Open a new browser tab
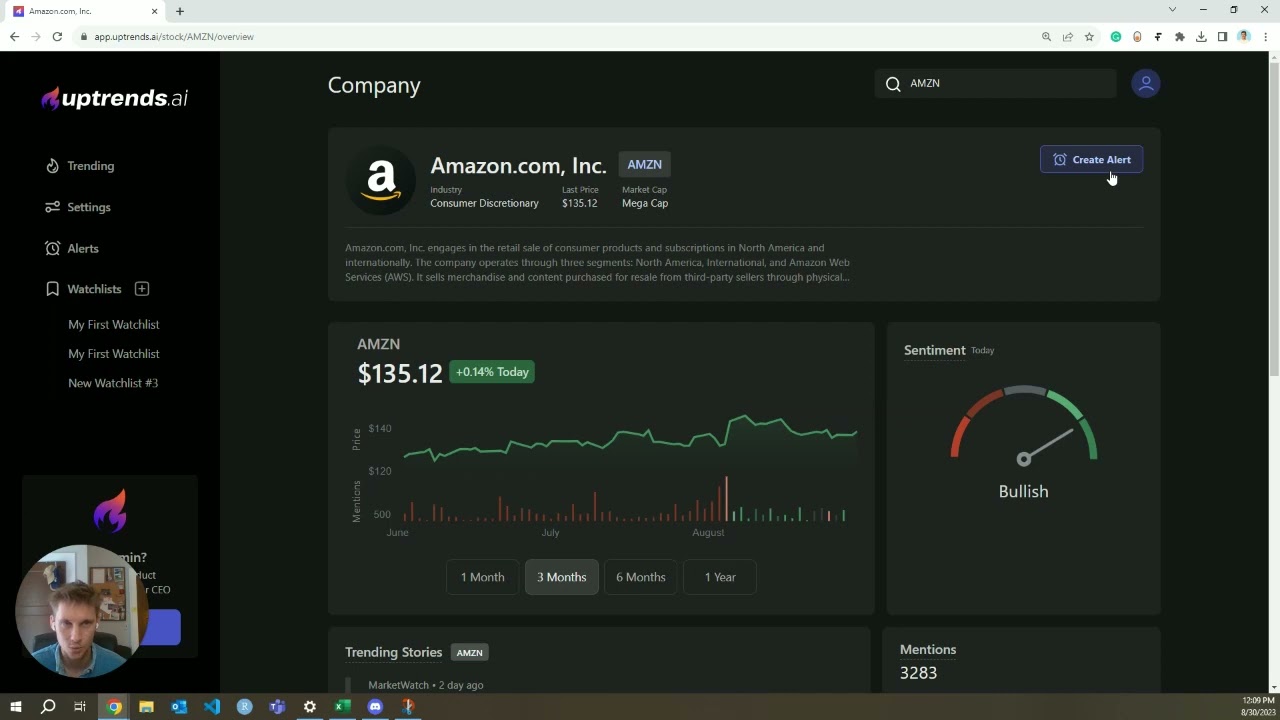This screenshot has height=720, width=1280. pyautogui.click(x=180, y=11)
